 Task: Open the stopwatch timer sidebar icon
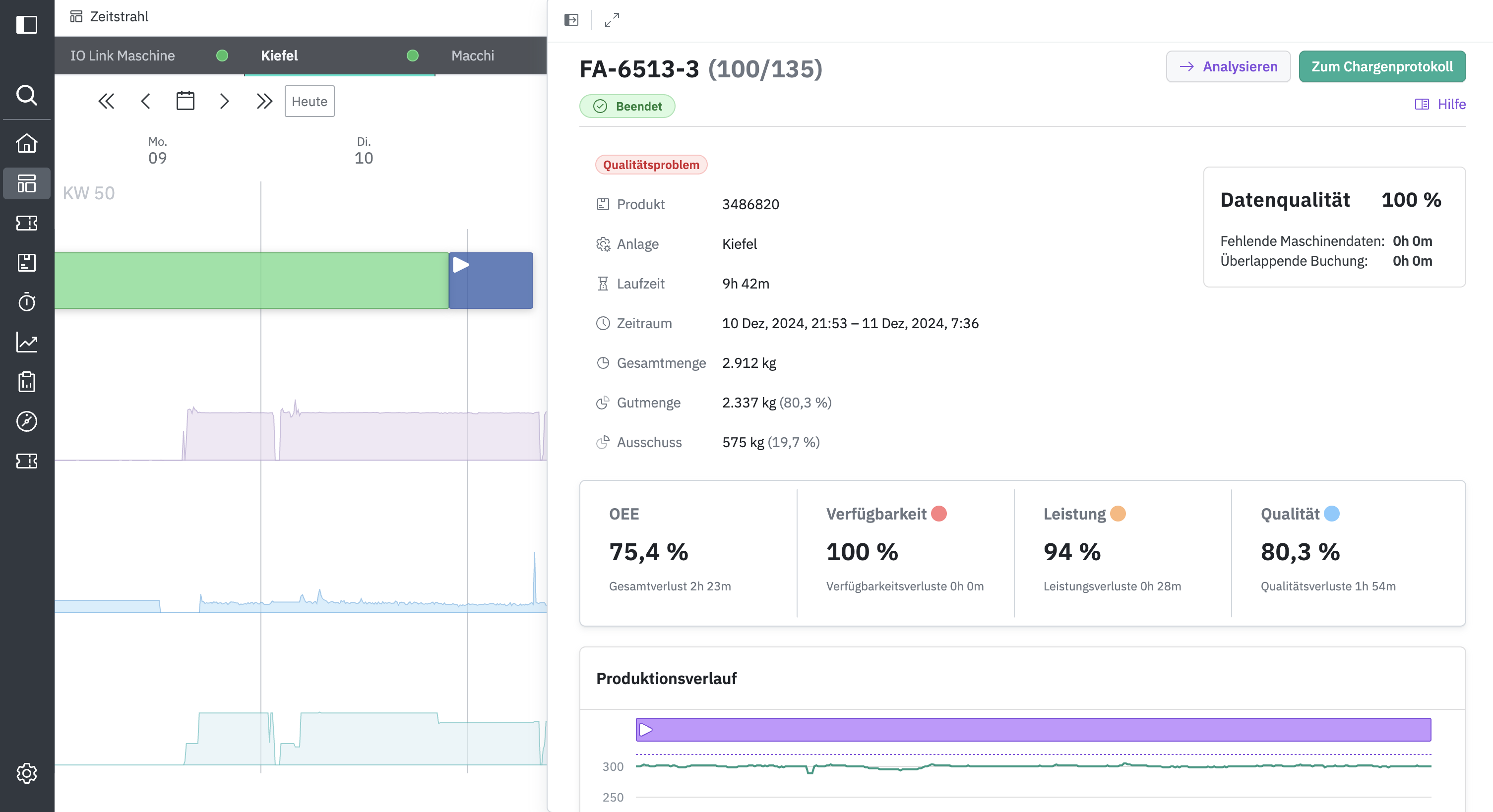[27, 302]
